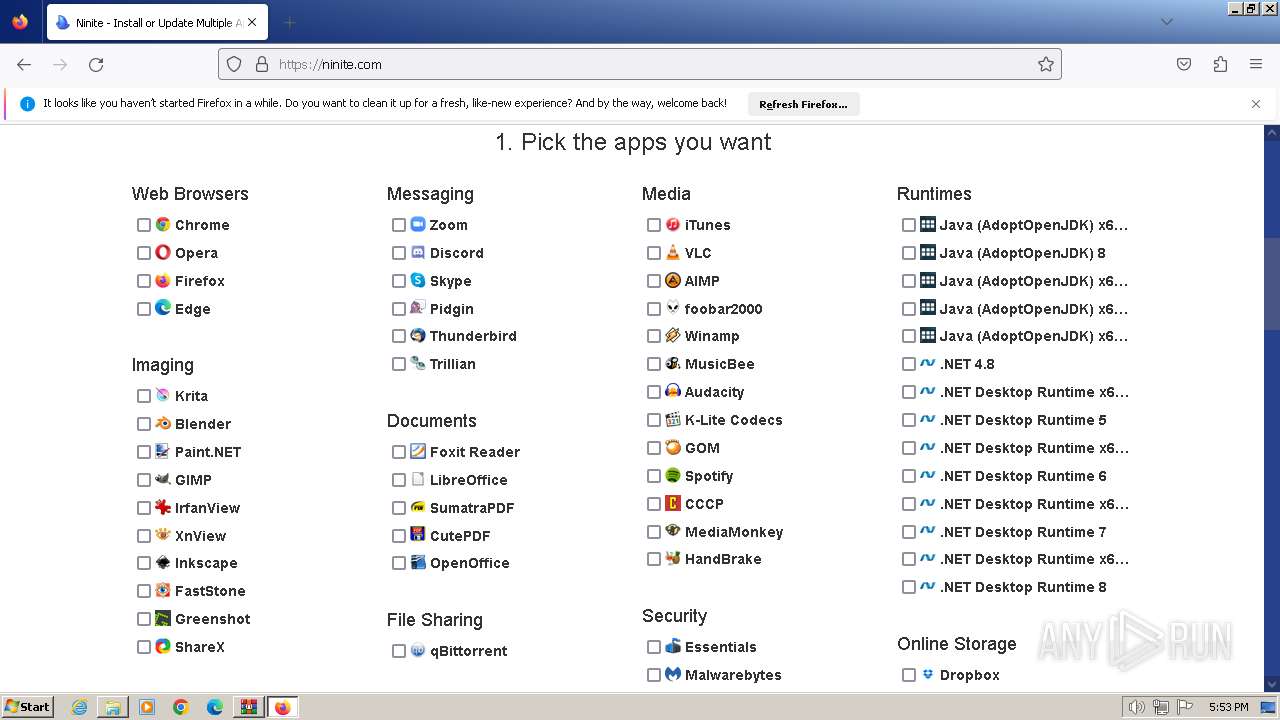The height and width of the screenshot is (720, 1280).
Task: Click the iTunes app icon
Action: click(673, 225)
